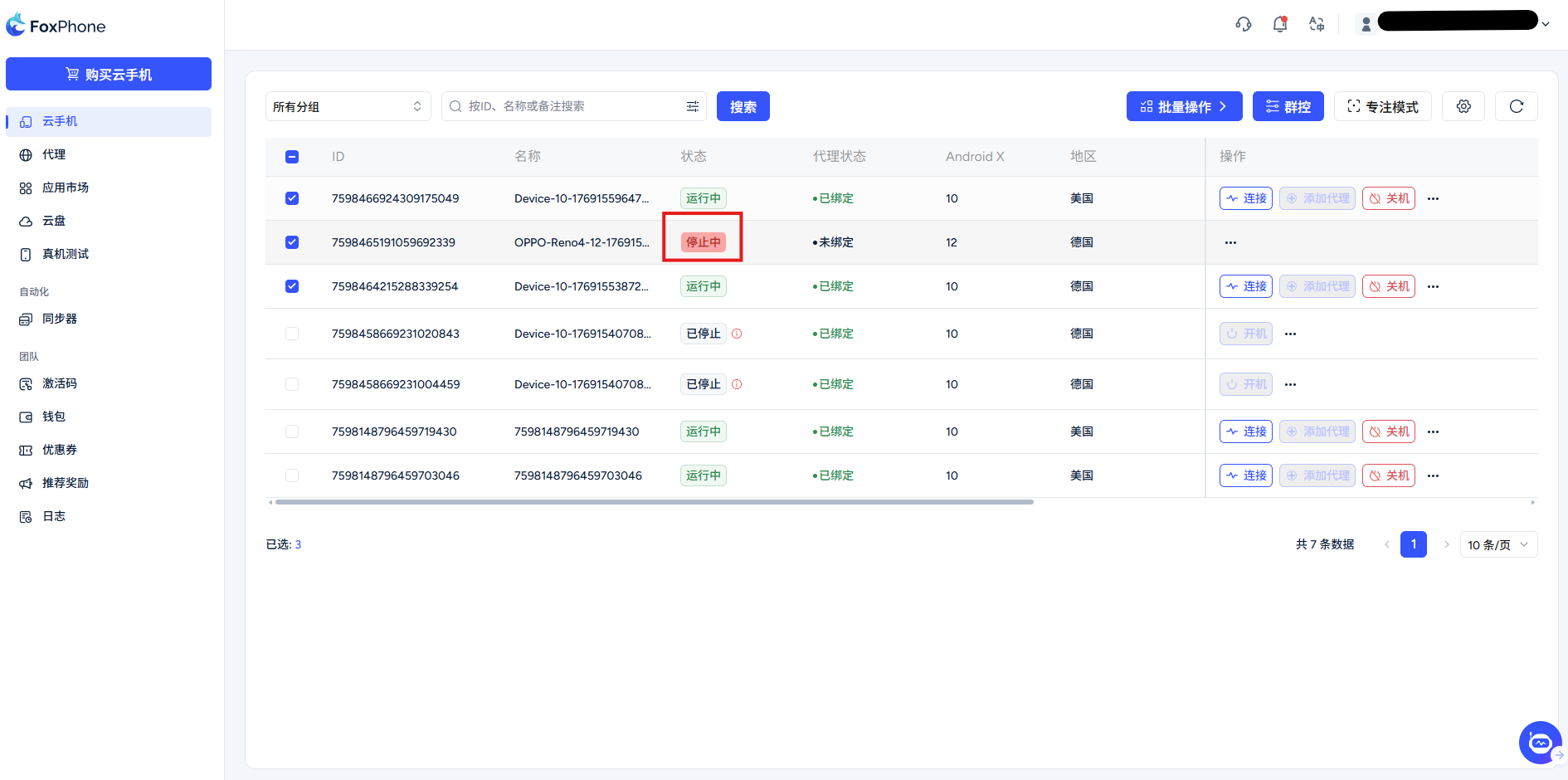Expand the 批量操作 batch actions menu

point(1183,106)
